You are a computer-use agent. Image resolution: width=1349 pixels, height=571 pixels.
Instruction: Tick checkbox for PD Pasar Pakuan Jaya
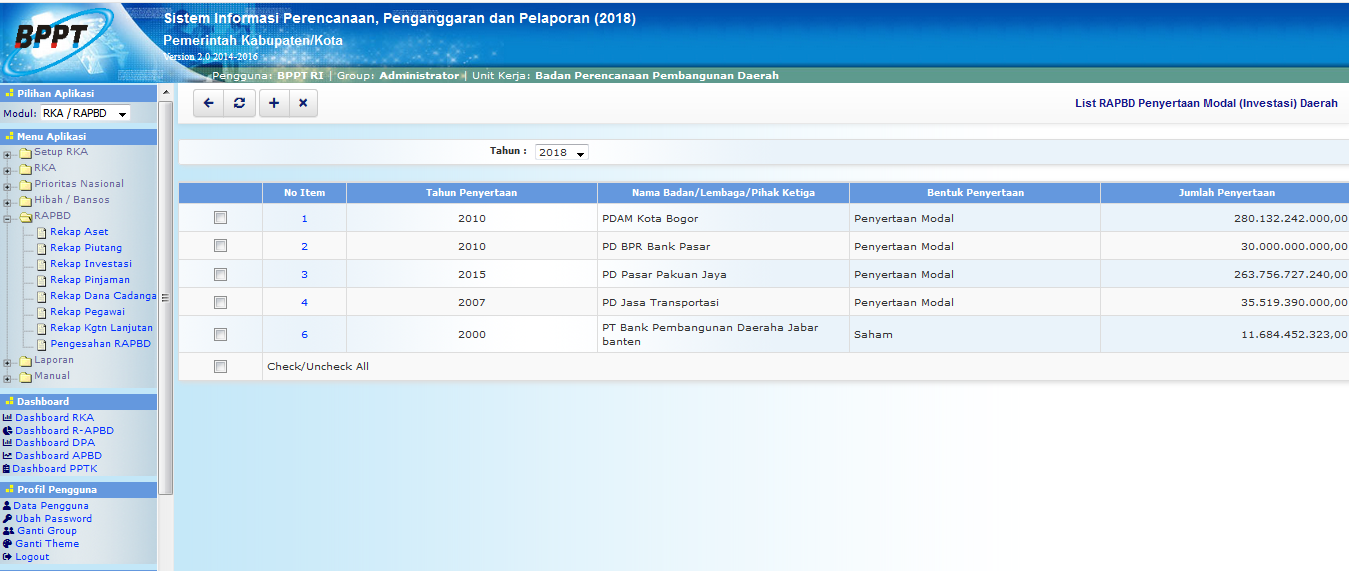pyautogui.click(x=220, y=274)
